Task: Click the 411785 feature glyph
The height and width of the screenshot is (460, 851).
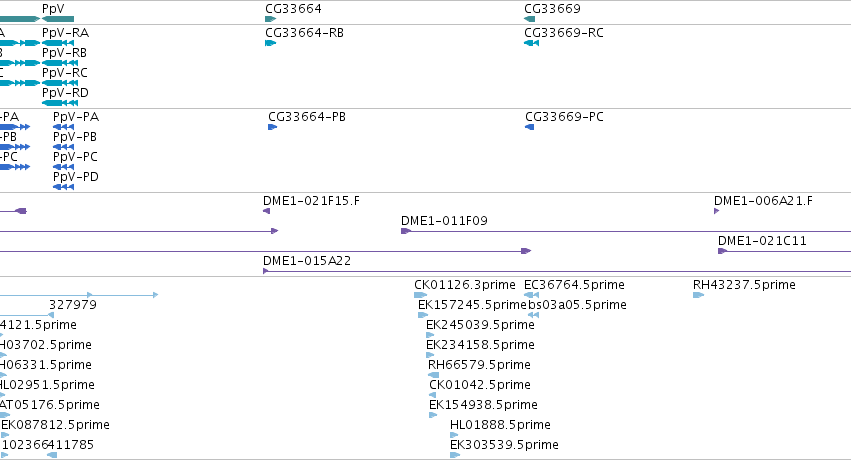Action: 52,455
